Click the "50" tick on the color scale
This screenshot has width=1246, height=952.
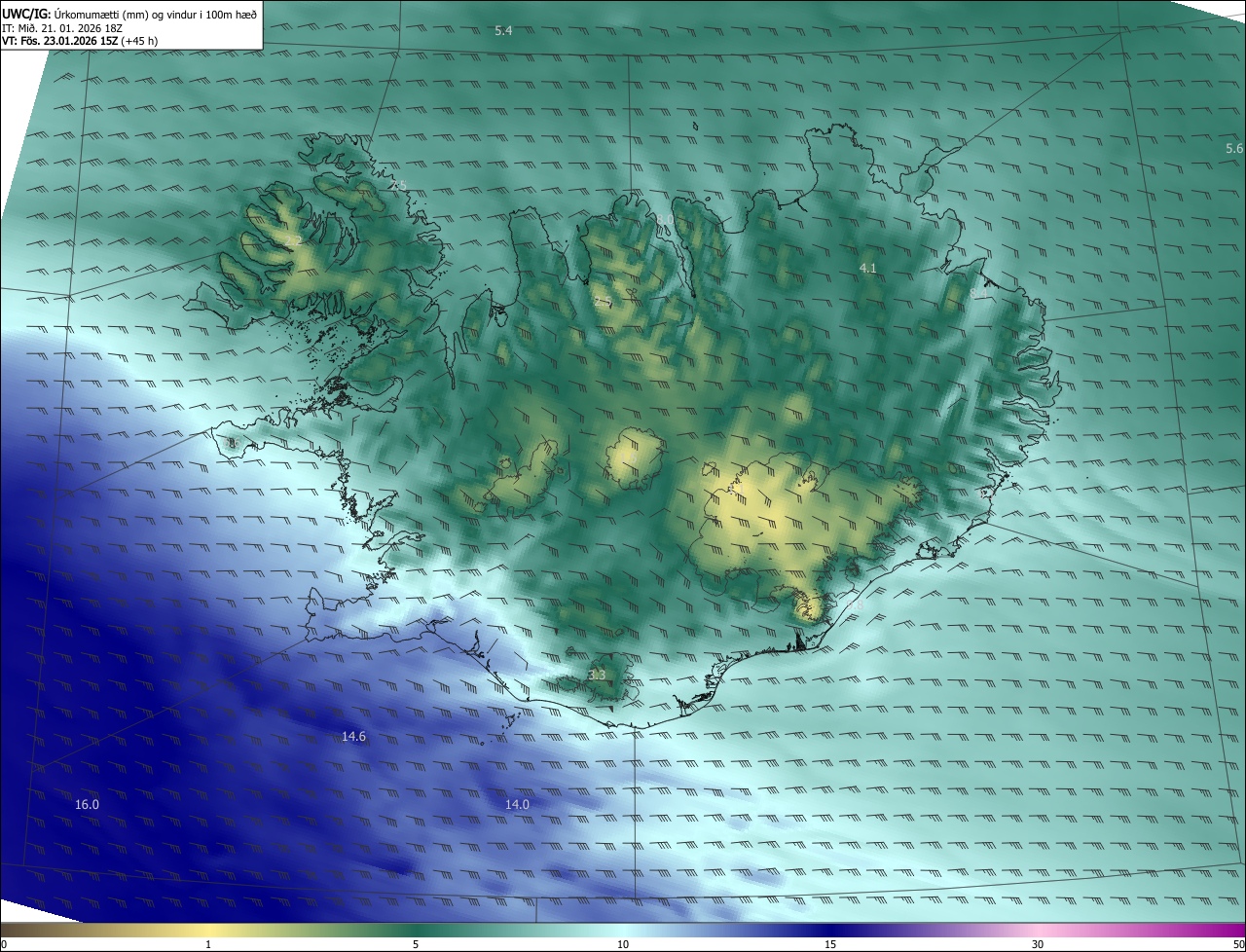pyautogui.click(x=1237, y=944)
